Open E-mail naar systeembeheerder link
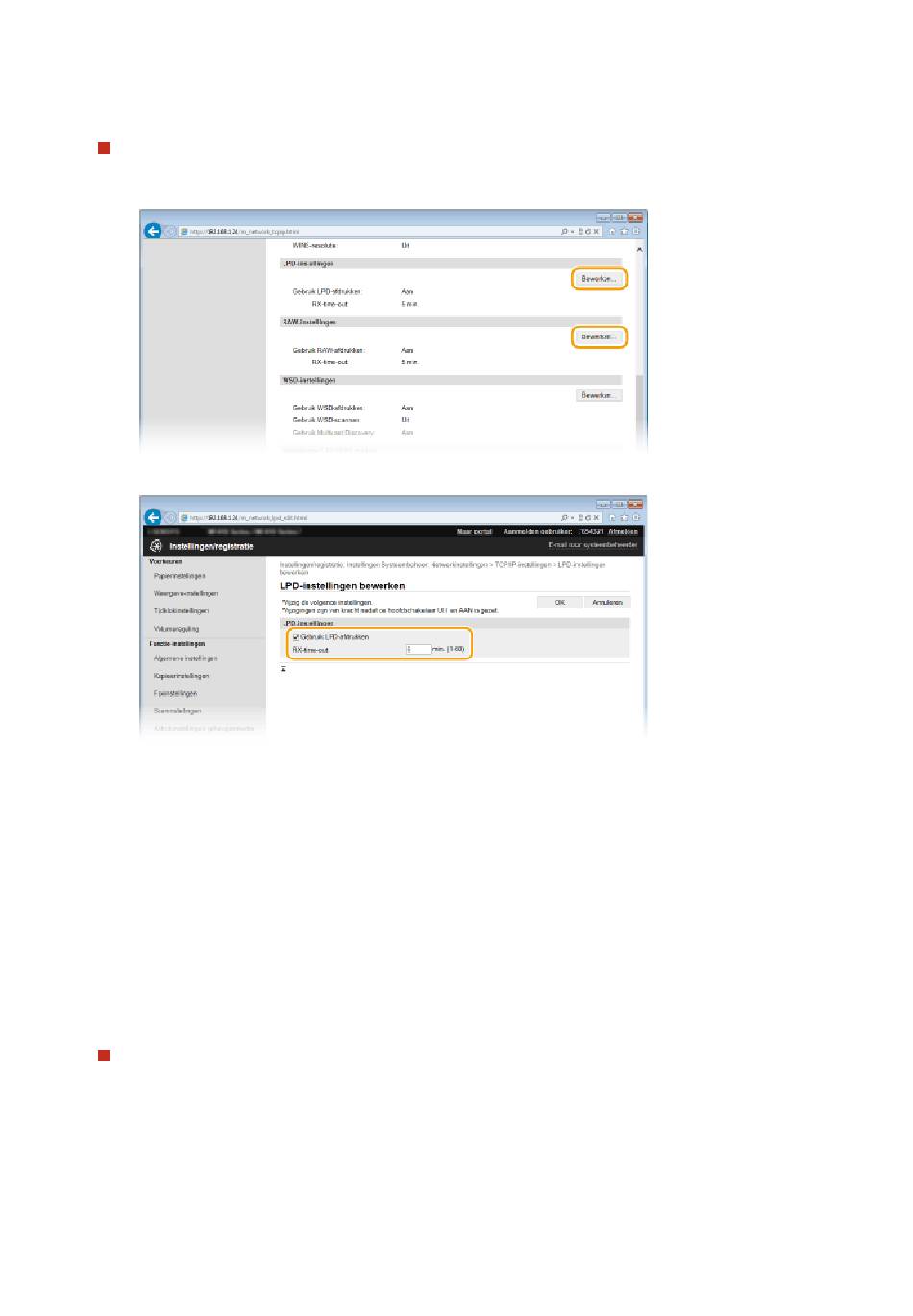This screenshot has width=913, height=1316. click(x=593, y=545)
